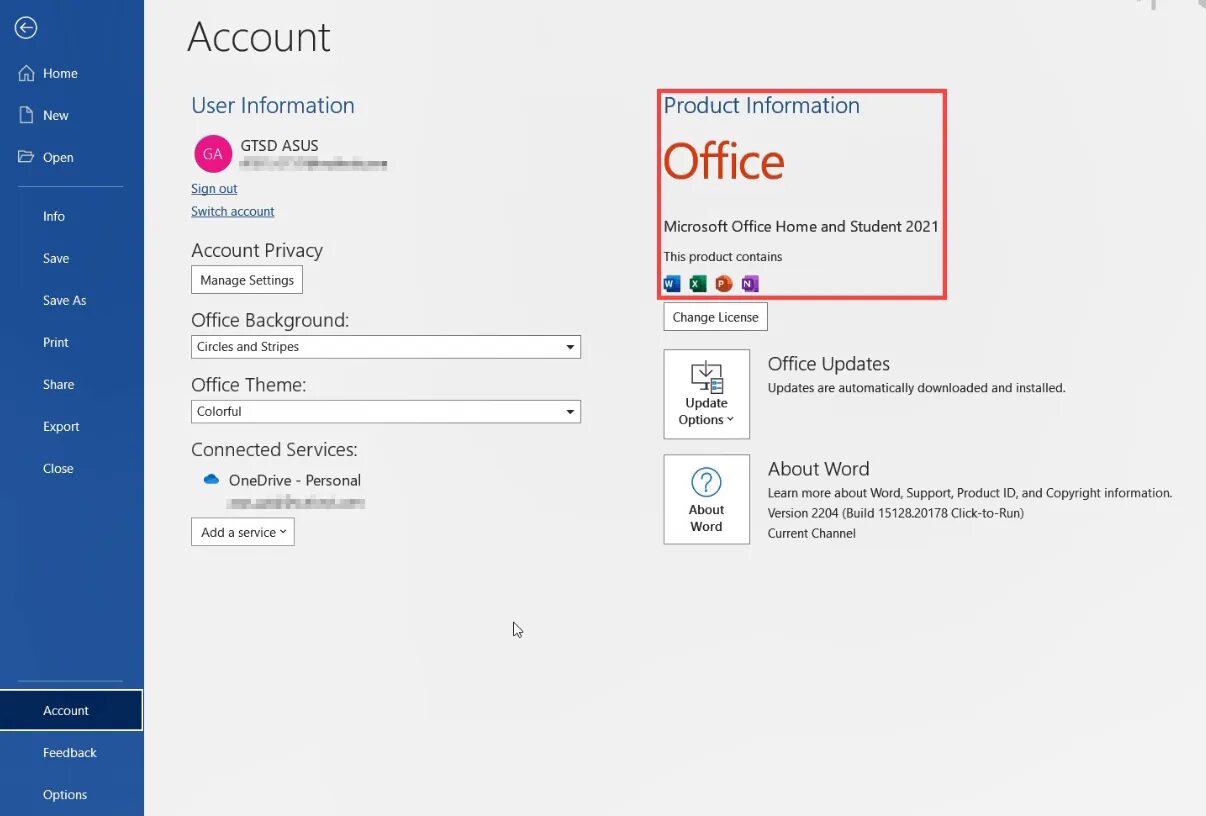Click the Word app icon under product contains
The height and width of the screenshot is (816, 1206).
click(672, 284)
